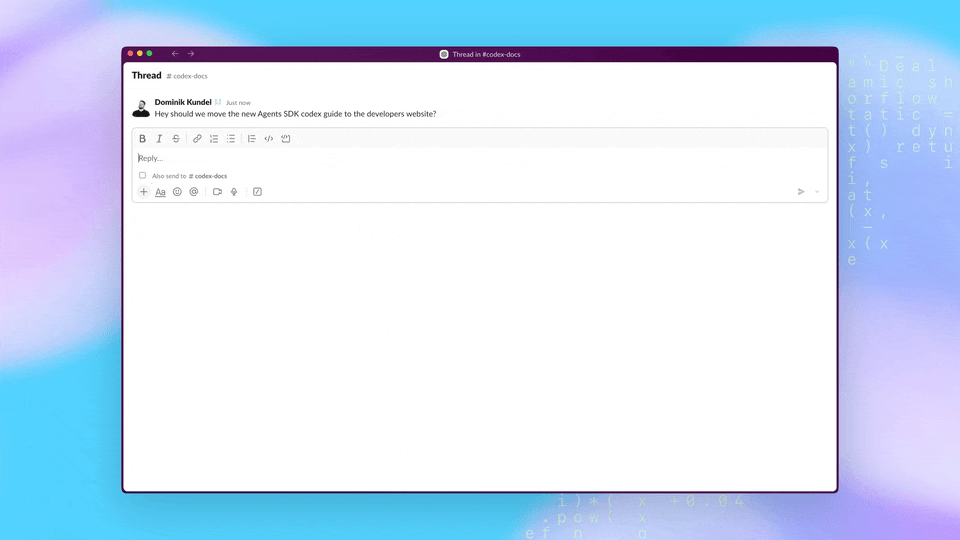This screenshot has height=540, width=960.
Task: Start an ordered numbered list
Action: [x=214, y=139]
